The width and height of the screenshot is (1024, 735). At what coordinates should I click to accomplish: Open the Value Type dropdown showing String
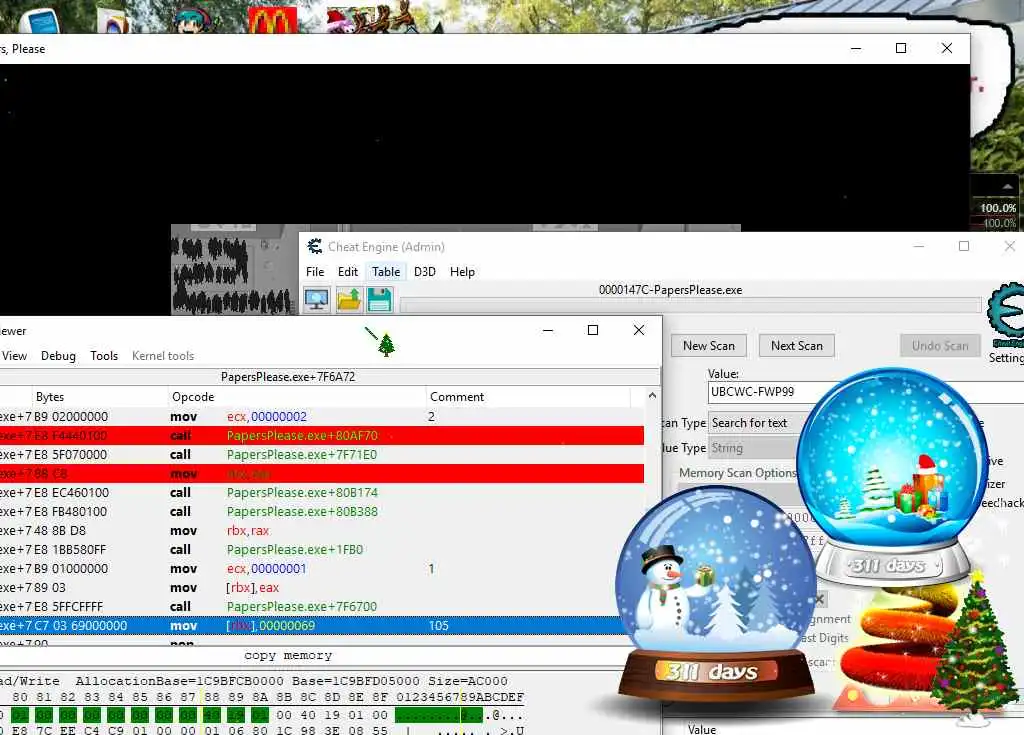pyautogui.click(x=754, y=448)
